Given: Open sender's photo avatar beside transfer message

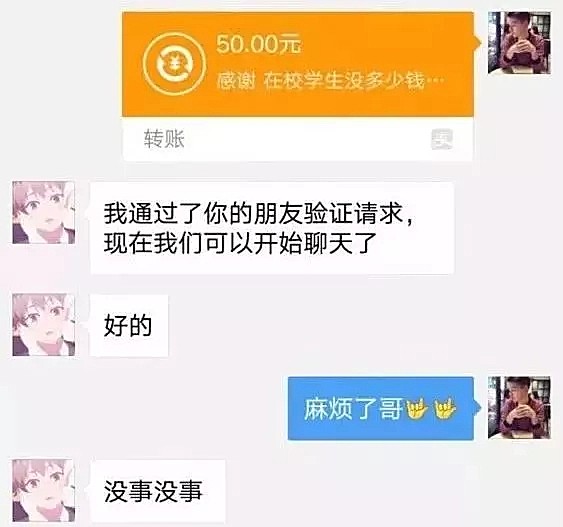Looking at the screenshot, I should click(x=519, y=43).
